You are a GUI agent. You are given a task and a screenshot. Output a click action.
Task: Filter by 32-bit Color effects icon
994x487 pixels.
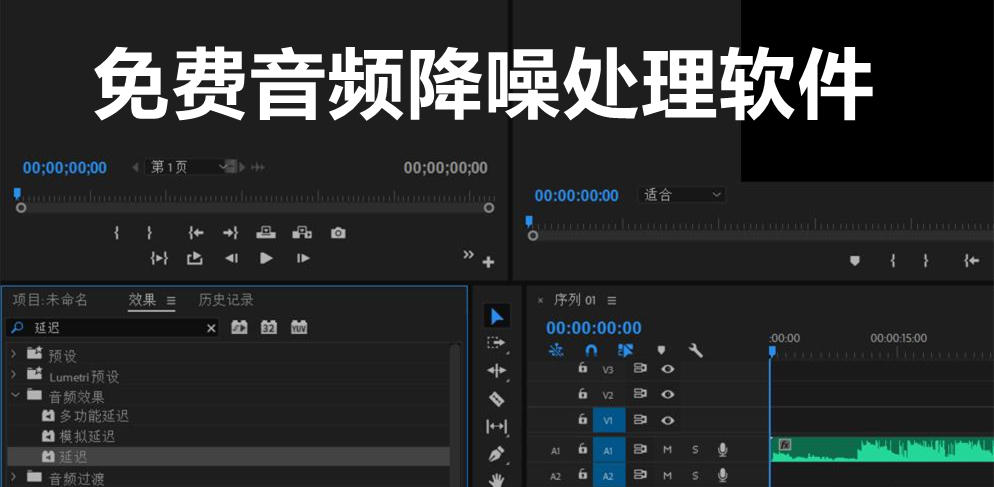tap(269, 327)
